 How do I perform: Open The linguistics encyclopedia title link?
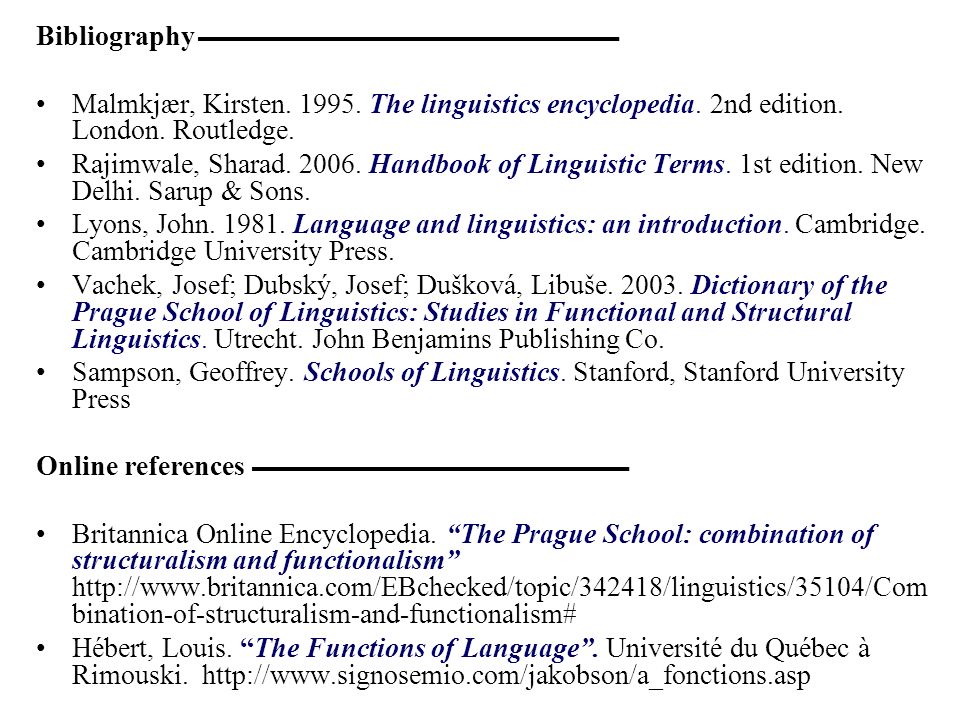[532, 105]
